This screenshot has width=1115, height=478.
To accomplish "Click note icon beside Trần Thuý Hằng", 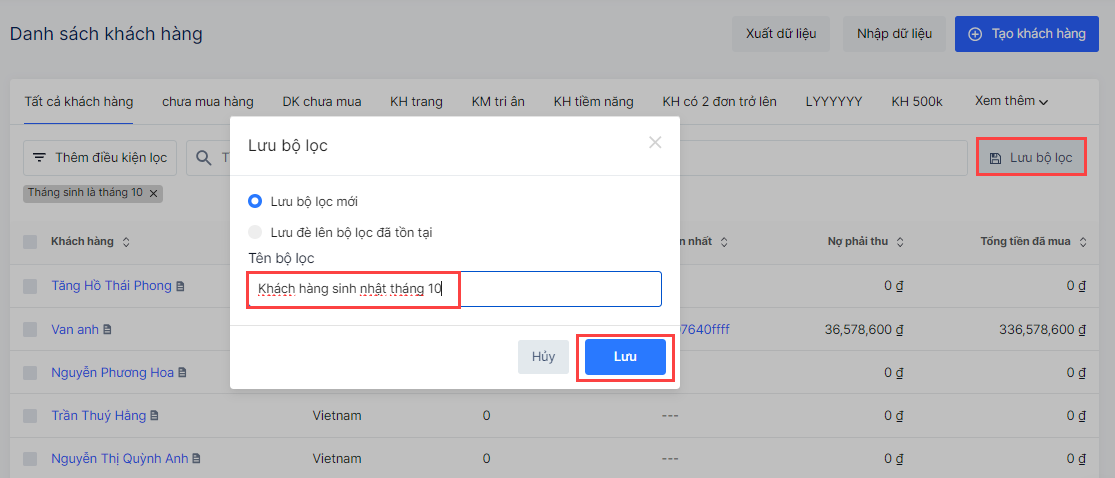I will [x=154, y=416].
